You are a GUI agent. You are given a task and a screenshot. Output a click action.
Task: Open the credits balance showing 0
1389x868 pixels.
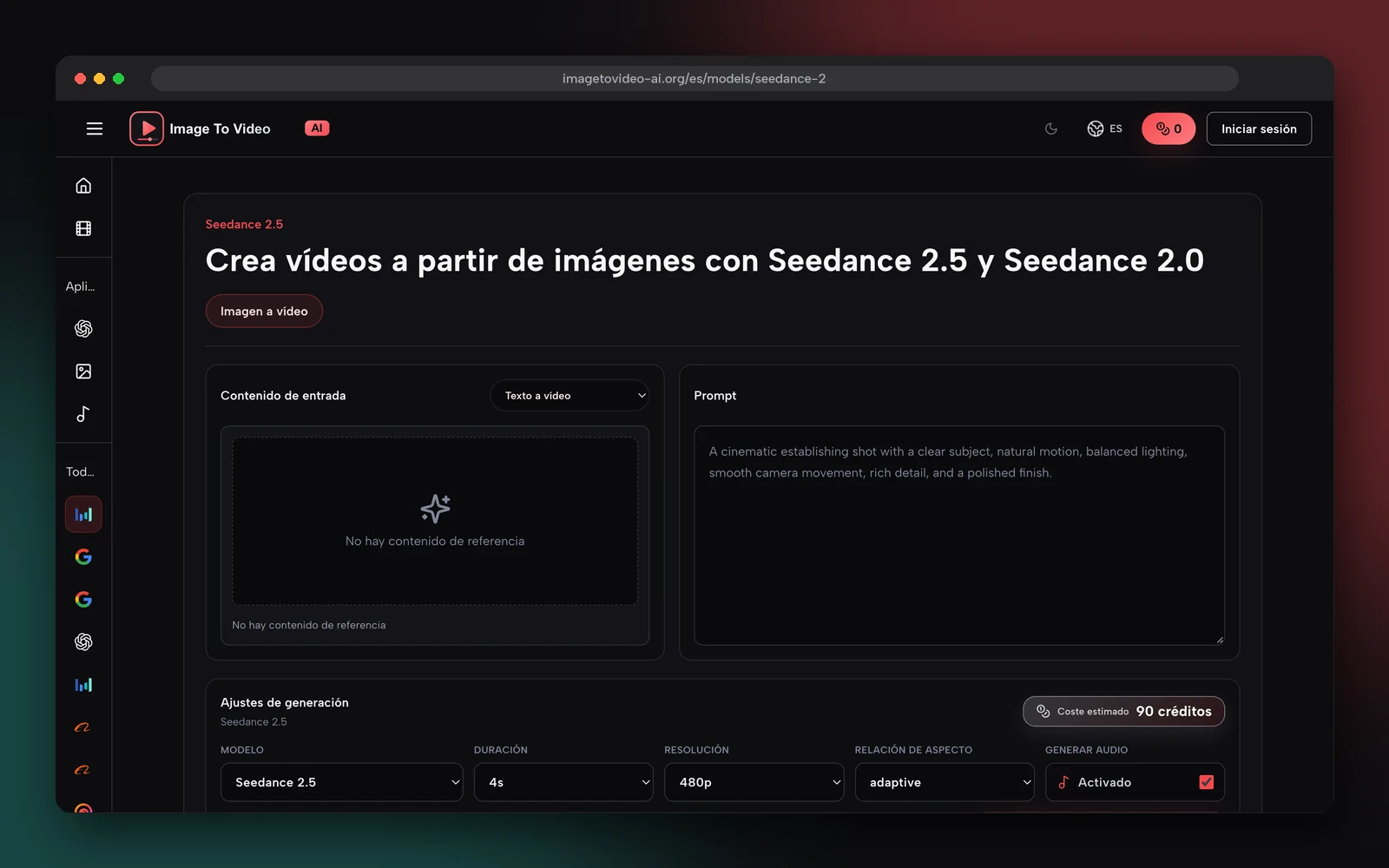point(1168,128)
